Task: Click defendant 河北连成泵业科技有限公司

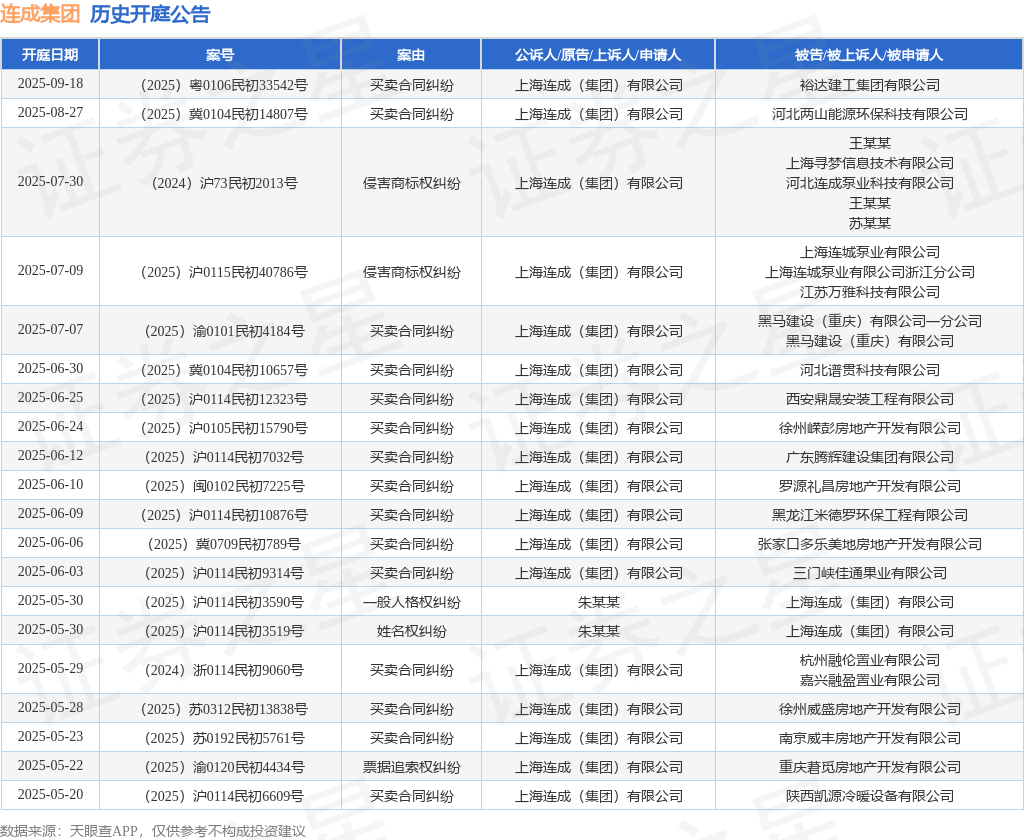Action: click(869, 183)
